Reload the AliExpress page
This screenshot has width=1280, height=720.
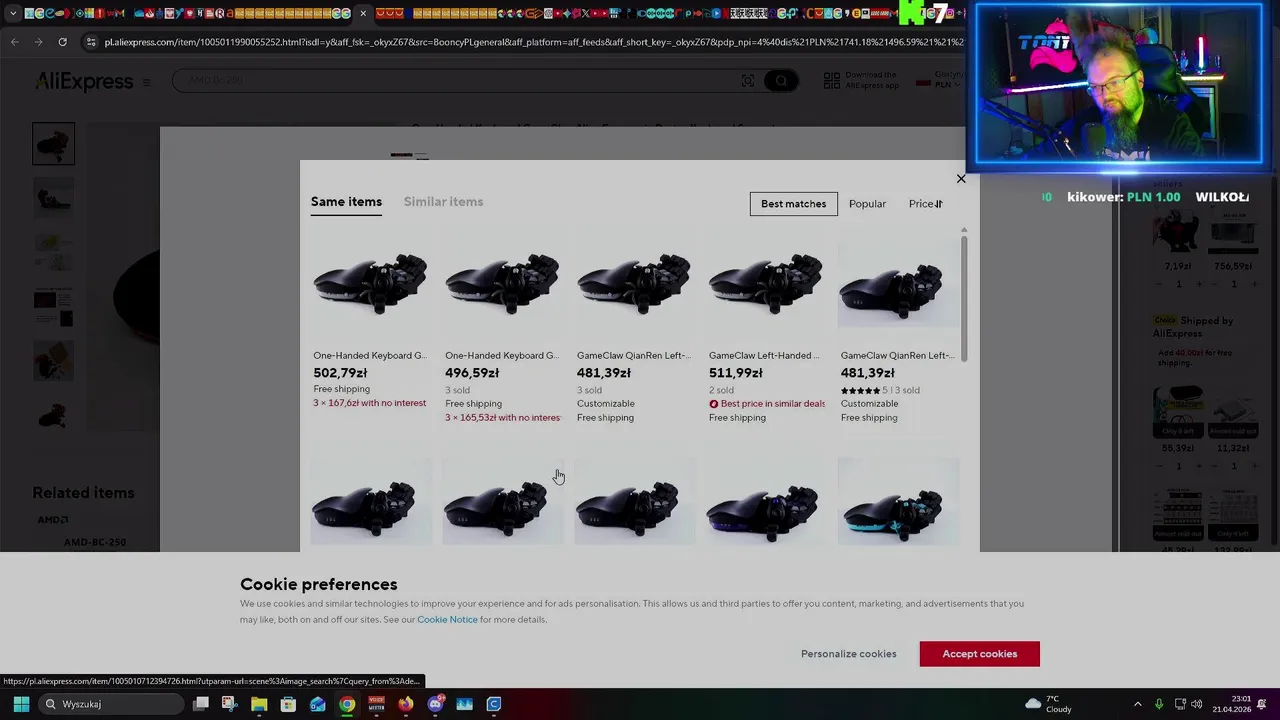click(62, 42)
